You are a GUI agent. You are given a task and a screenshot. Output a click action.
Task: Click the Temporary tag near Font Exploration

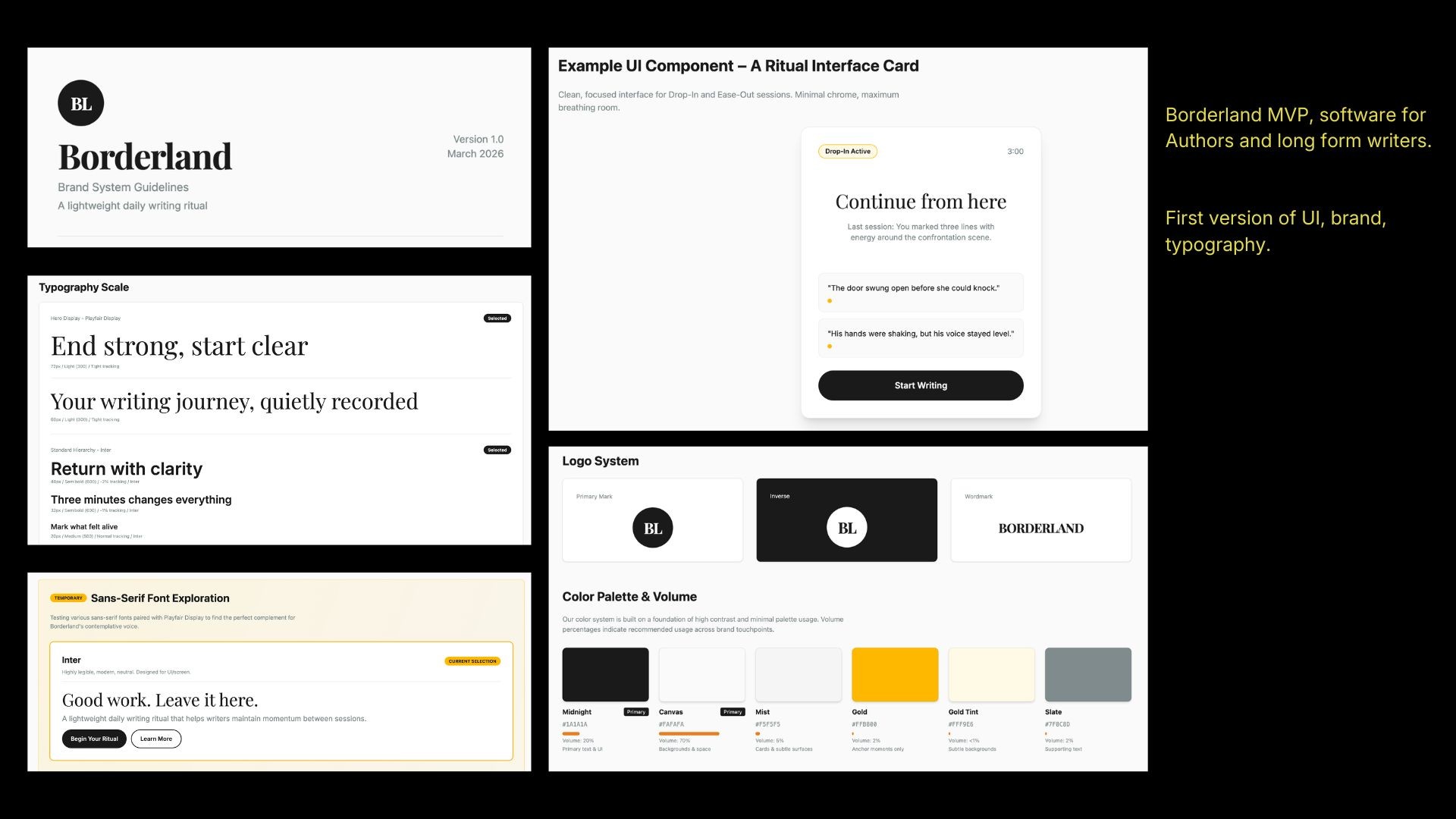tap(68, 598)
